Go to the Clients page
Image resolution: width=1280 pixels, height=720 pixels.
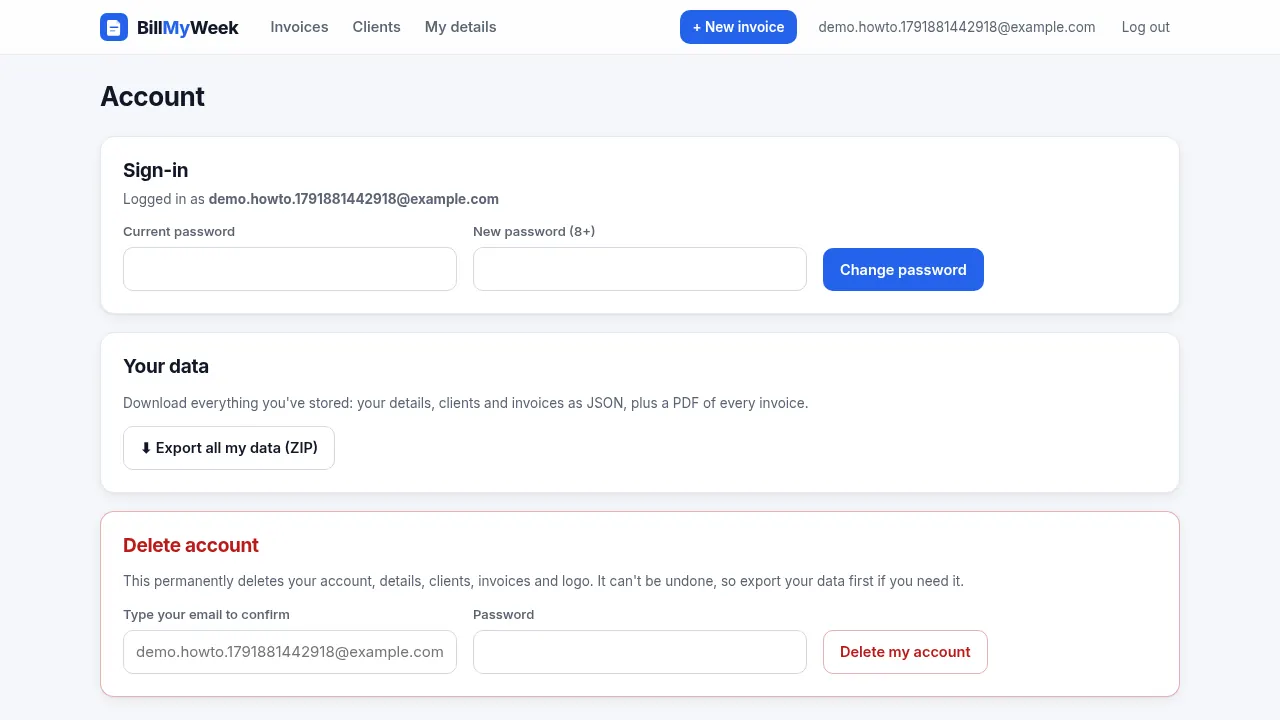(x=376, y=27)
